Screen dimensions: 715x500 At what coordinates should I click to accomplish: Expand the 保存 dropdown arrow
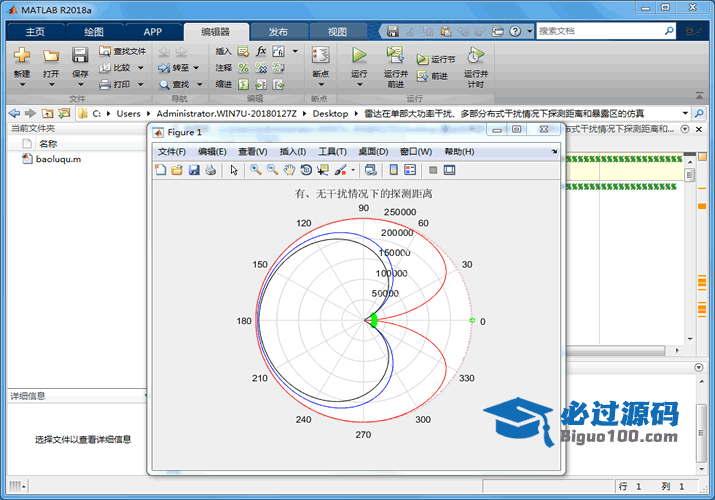[80, 84]
